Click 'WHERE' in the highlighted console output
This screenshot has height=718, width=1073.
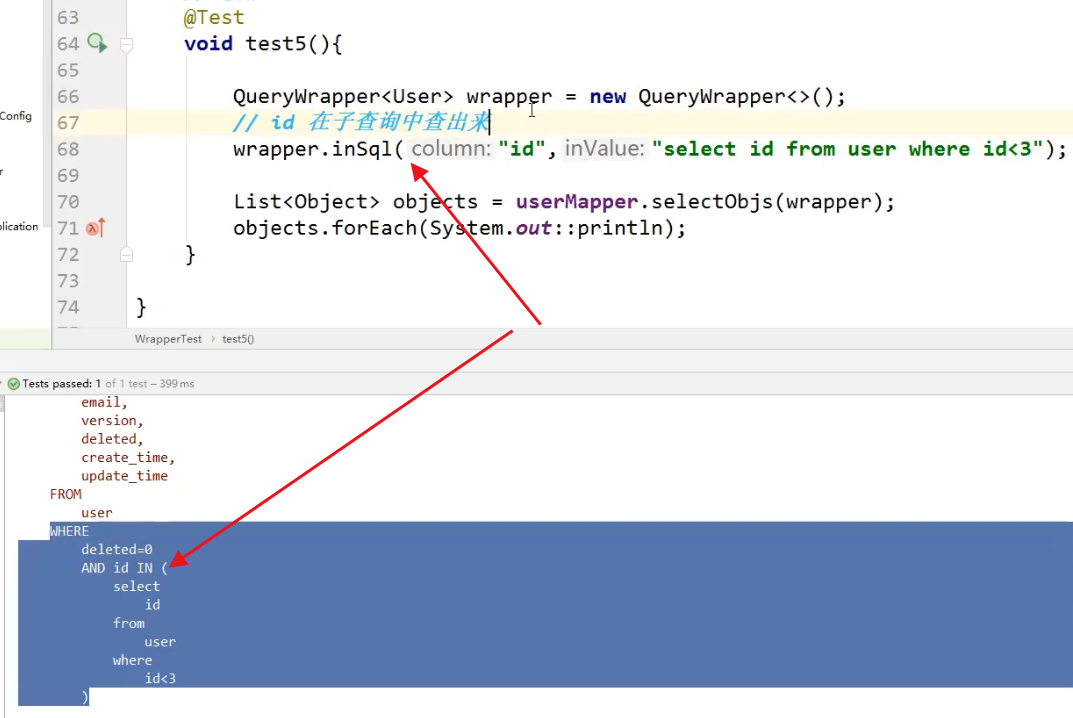[69, 531]
